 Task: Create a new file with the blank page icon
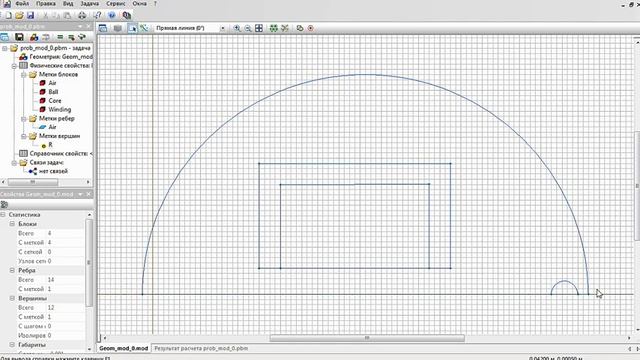[9, 16]
